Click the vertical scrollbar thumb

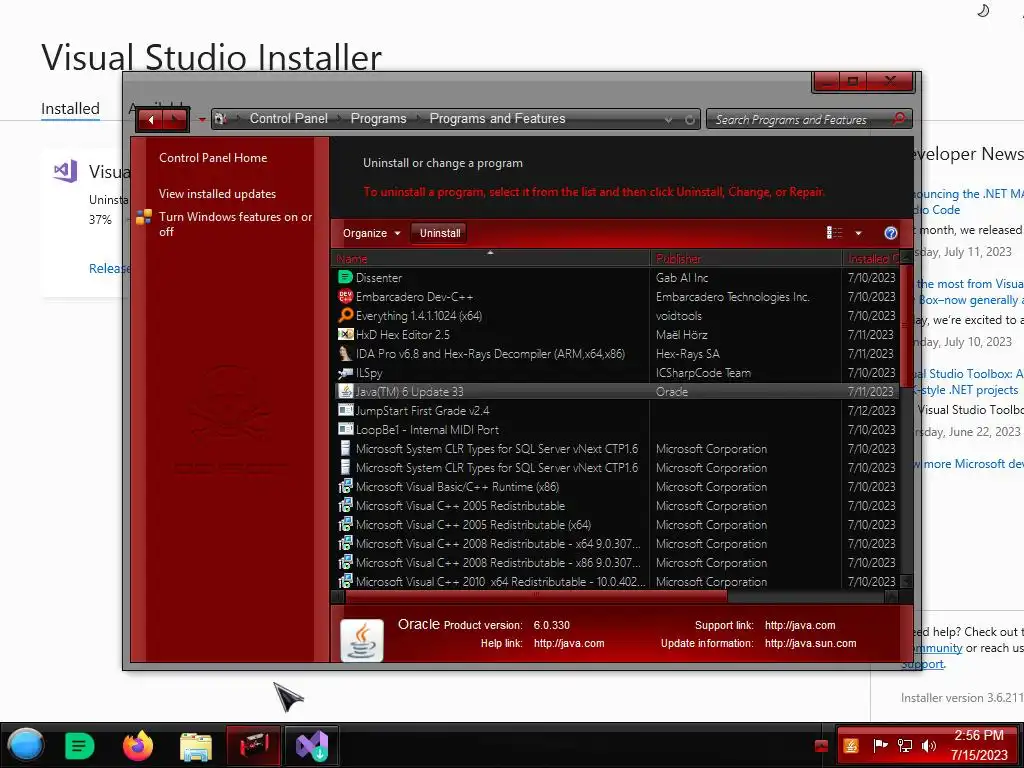click(x=906, y=325)
